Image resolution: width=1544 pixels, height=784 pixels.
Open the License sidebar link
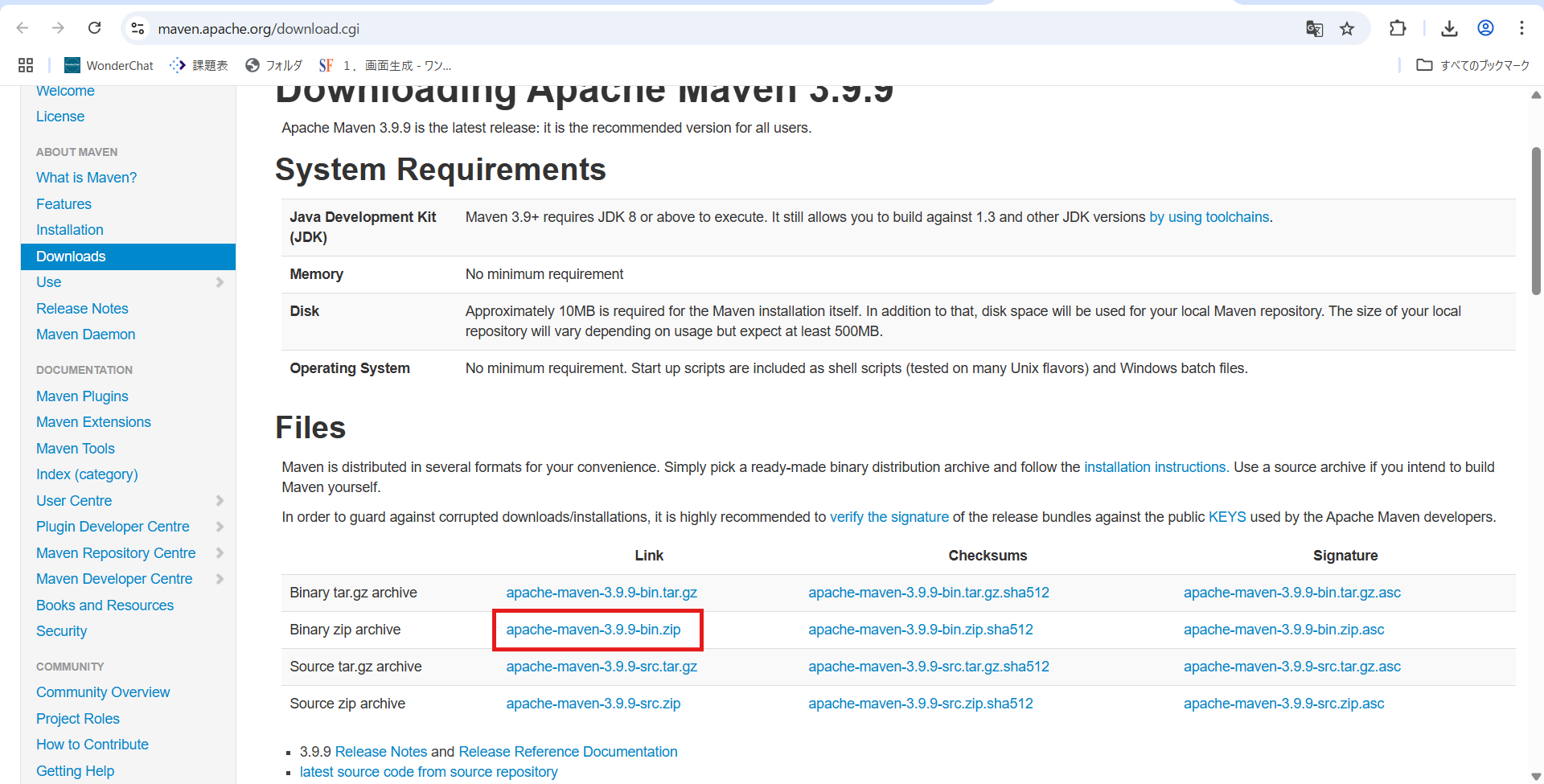[60, 117]
